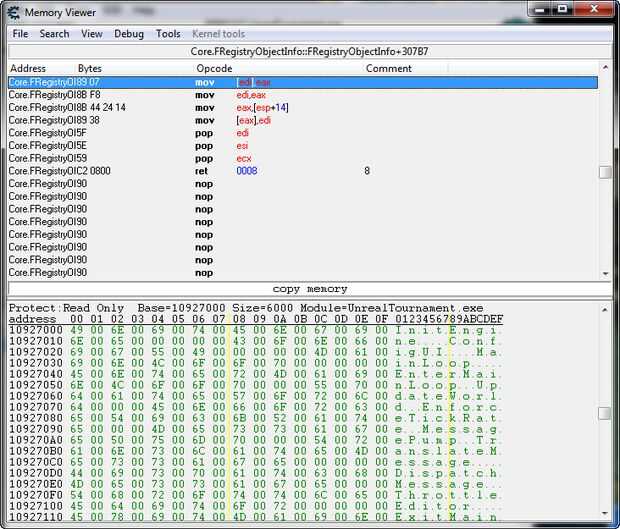Open the Kernel tools menu
Viewport: 620px width, 529px height.
218,34
